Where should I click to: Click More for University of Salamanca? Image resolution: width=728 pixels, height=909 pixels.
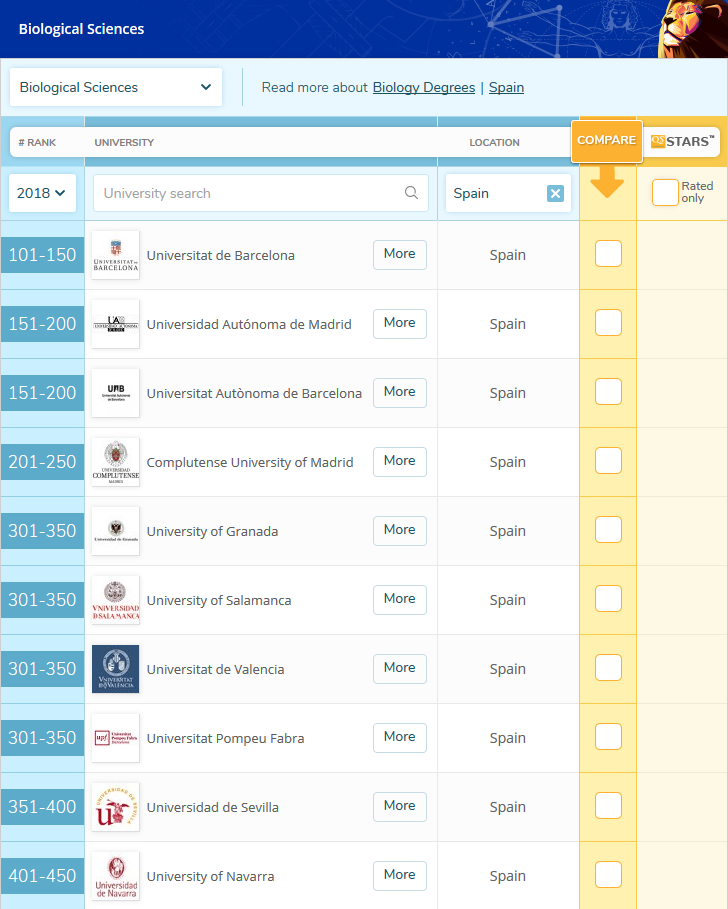tap(400, 599)
